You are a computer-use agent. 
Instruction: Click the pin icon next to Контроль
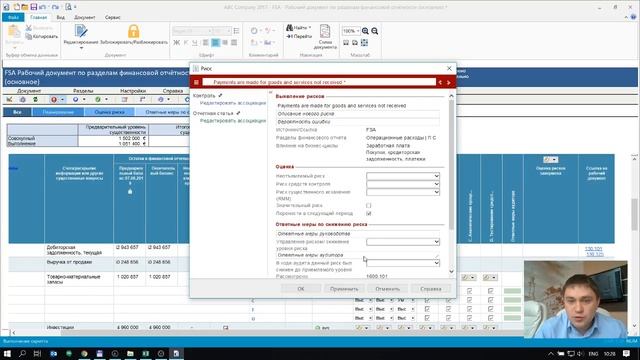tap(220, 95)
